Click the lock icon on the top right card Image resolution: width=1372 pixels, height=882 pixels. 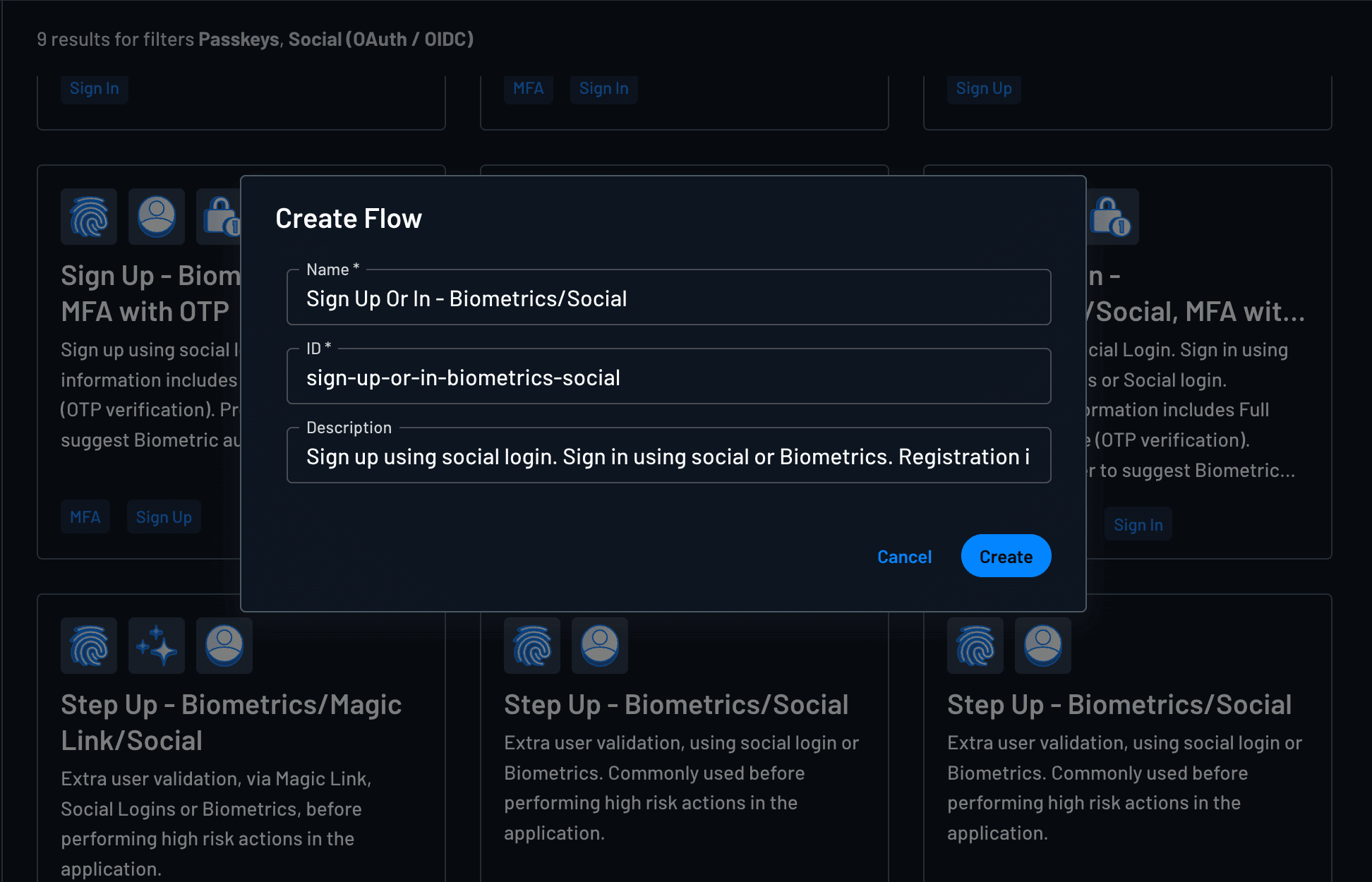pyautogui.click(x=1112, y=217)
